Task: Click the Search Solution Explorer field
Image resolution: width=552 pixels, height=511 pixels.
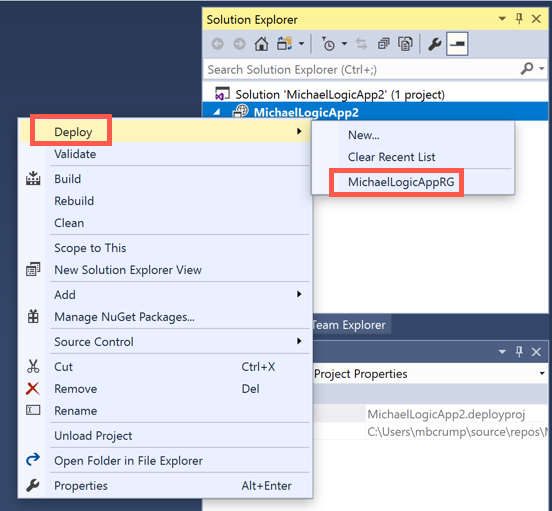Action: (x=361, y=70)
